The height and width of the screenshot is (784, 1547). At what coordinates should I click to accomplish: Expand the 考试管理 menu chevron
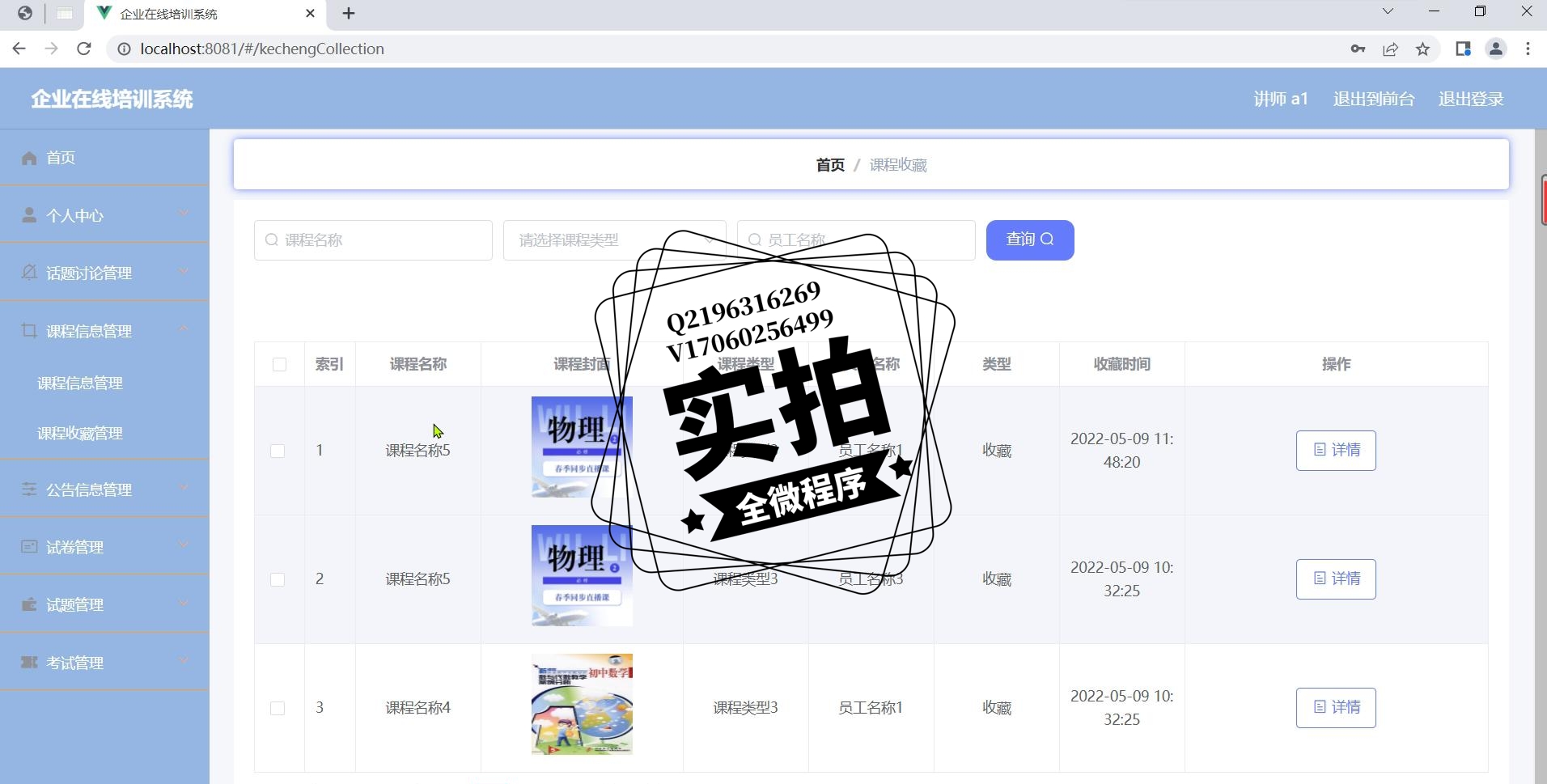[x=184, y=660]
